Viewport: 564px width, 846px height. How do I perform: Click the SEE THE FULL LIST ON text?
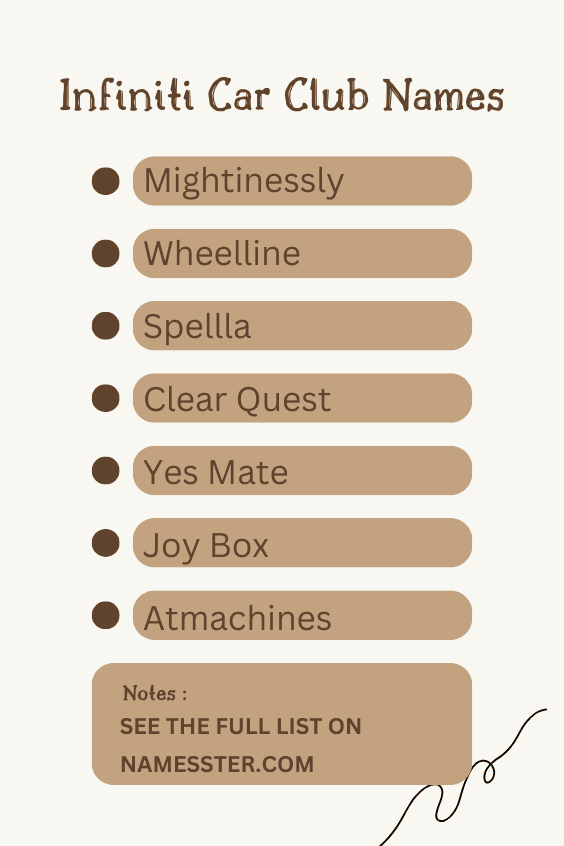241,726
